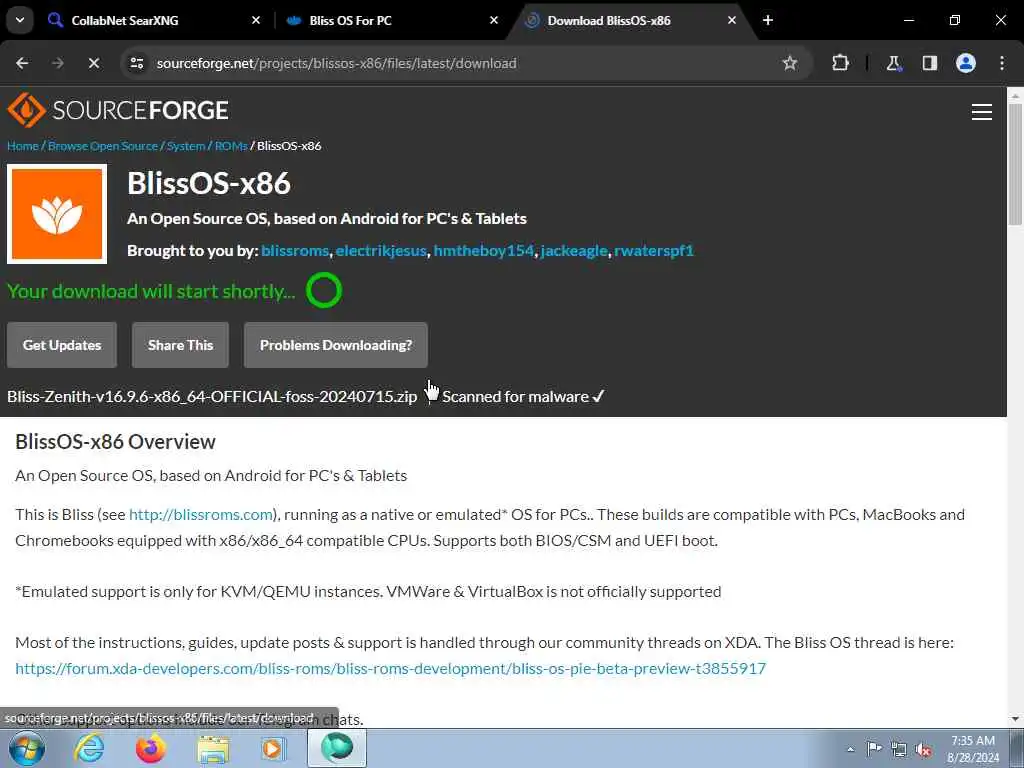Open site information icon in address bar
The height and width of the screenshot is (768, 1024).
pos(136,63)
